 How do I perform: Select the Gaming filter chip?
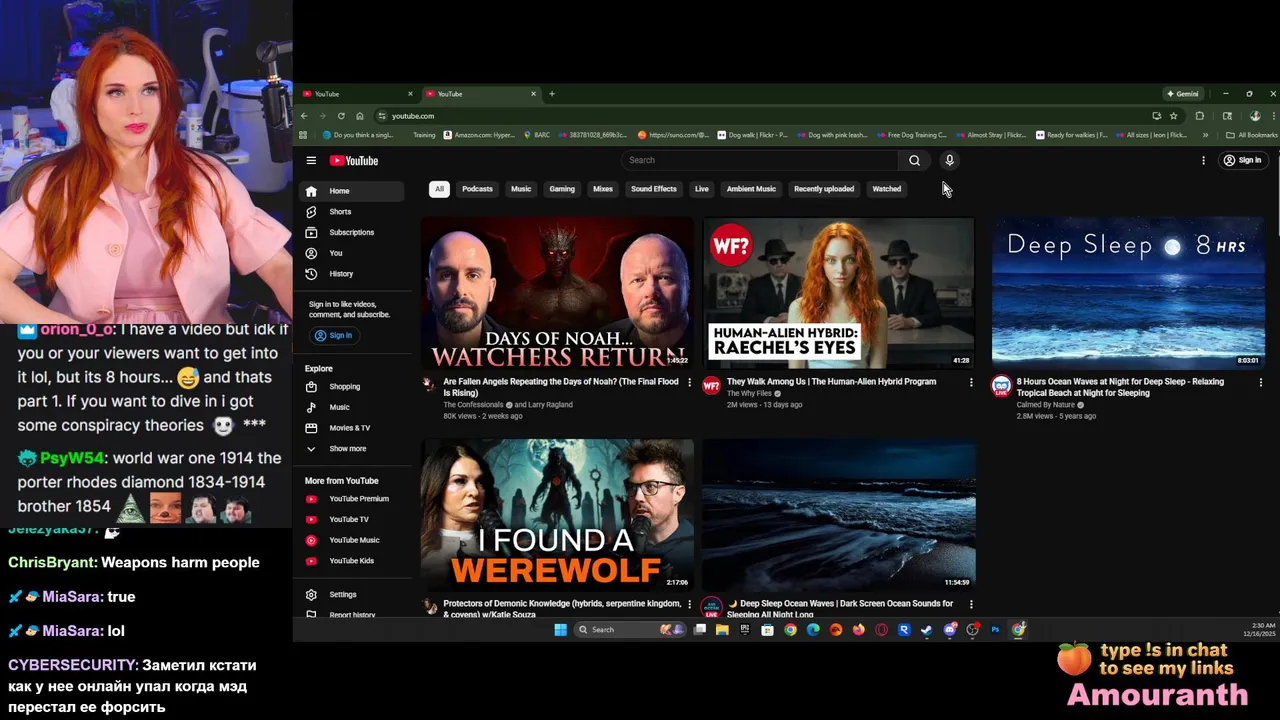tap(562, 189)
